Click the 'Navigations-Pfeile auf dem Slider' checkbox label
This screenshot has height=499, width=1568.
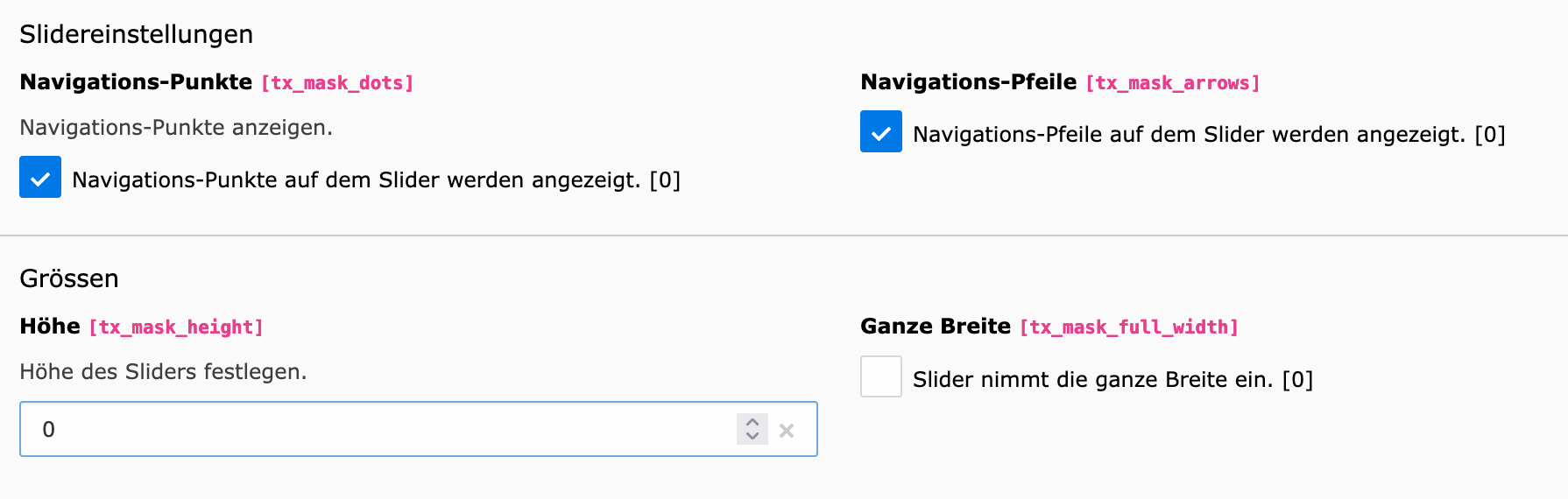pyautogui.click(x=1209, y=135)
